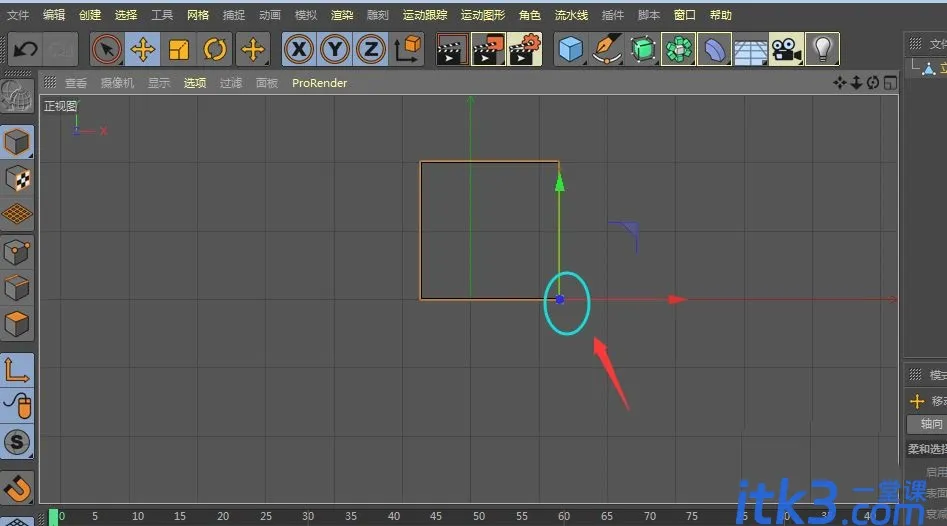The width and height of the screenshot is (947, 526).
Task: Open Live Selection tool flyout
Action: click(x=106, y=50)
